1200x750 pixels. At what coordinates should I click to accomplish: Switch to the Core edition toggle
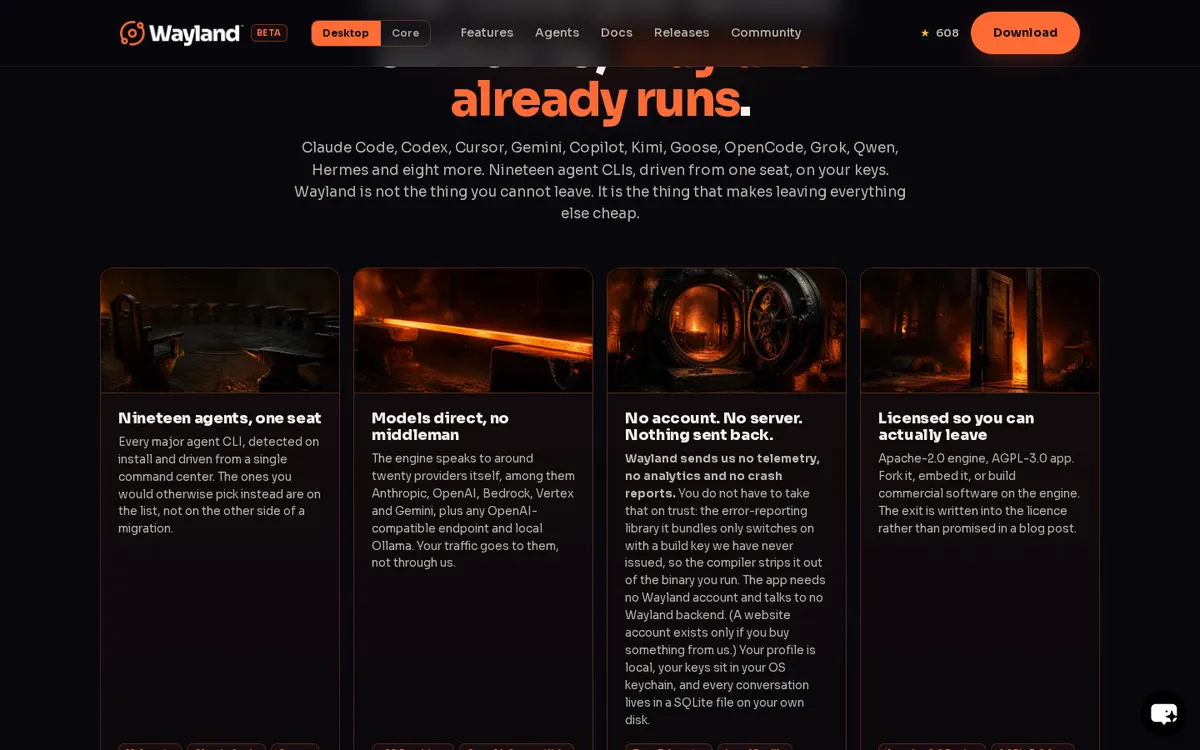coord(405,33)
